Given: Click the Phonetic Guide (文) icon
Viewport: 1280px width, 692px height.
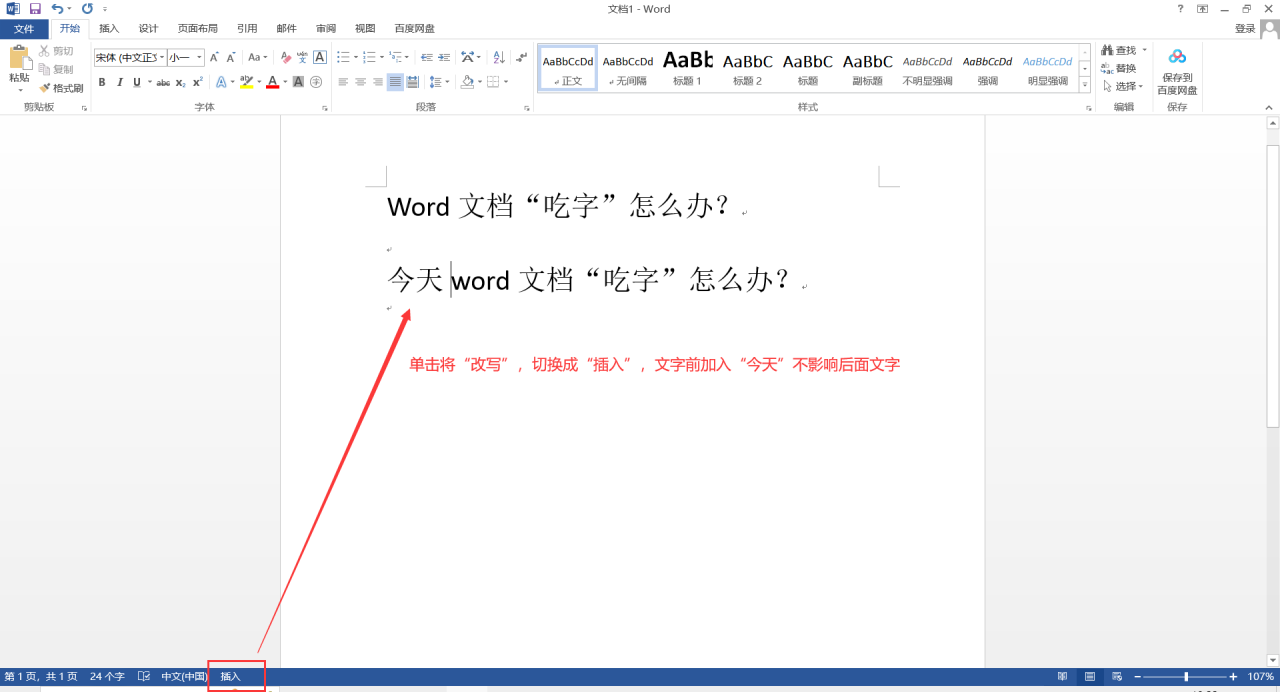Looking at the screenshot, I should pos(303,57).
